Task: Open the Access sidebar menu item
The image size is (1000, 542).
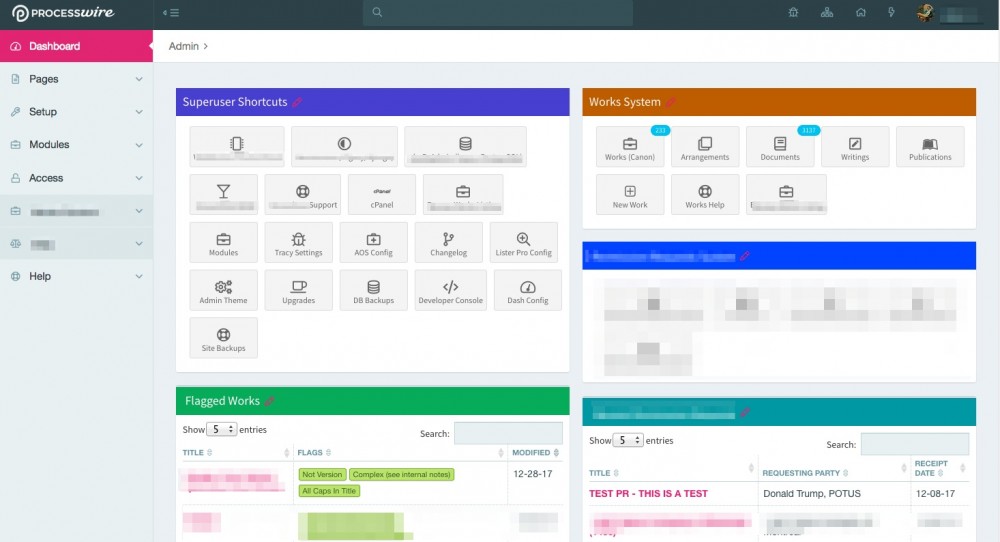Action: click(76, 178)
